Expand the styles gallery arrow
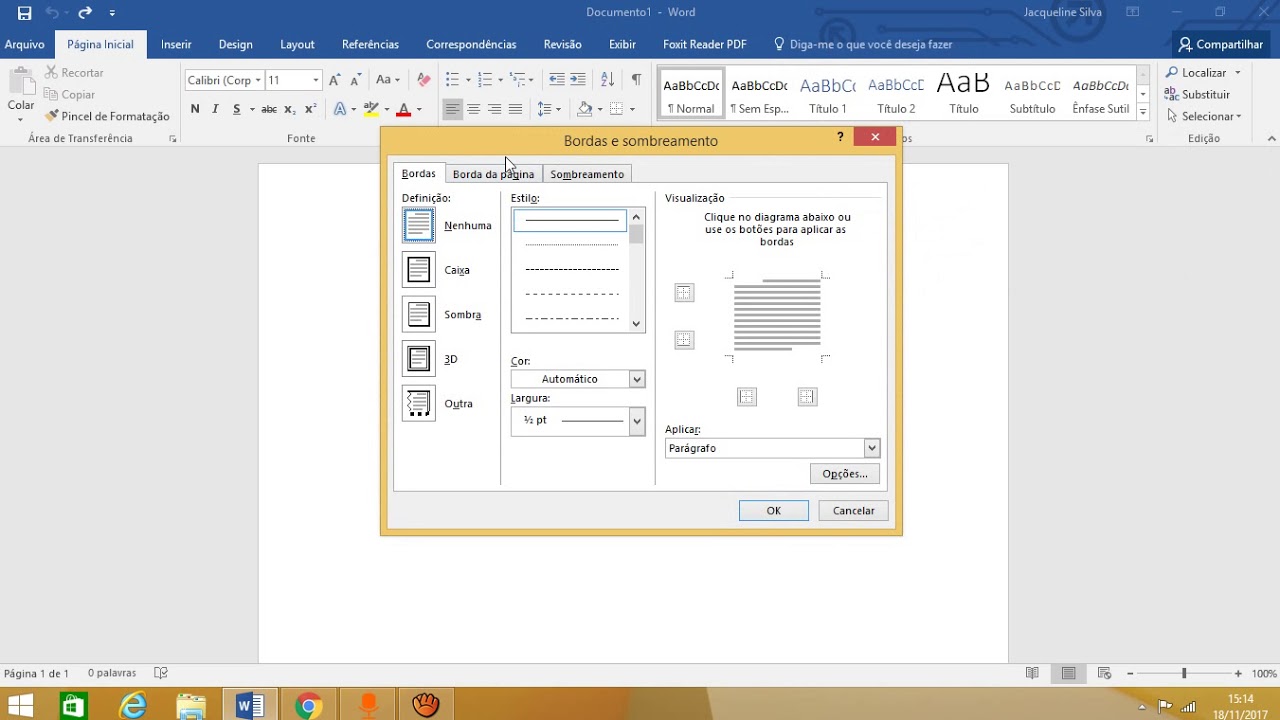Image resolution: width=1280 pixels, height=720 pixels. click(1143, 113)
